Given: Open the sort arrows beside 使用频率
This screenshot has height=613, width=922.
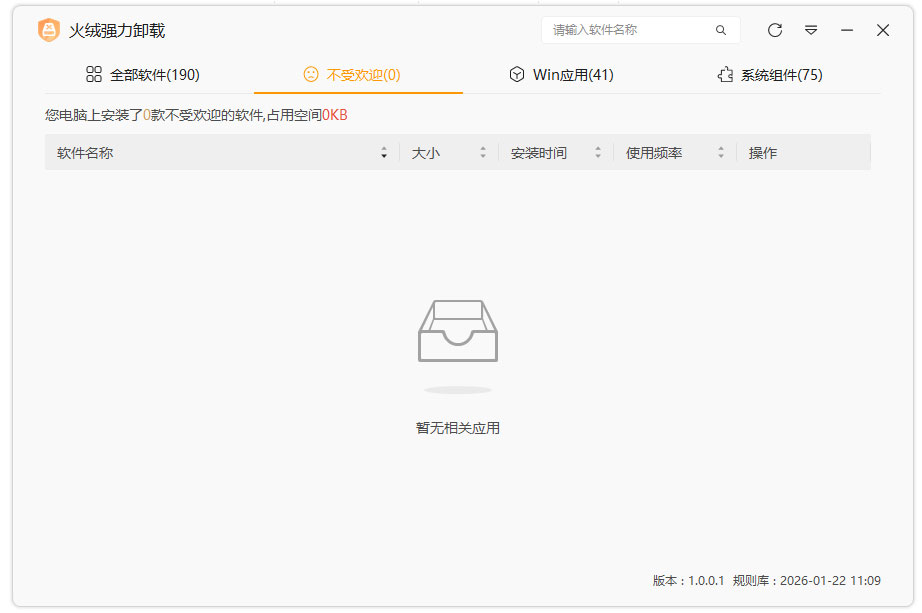Looking at the screenshot, I should [720, 152].
